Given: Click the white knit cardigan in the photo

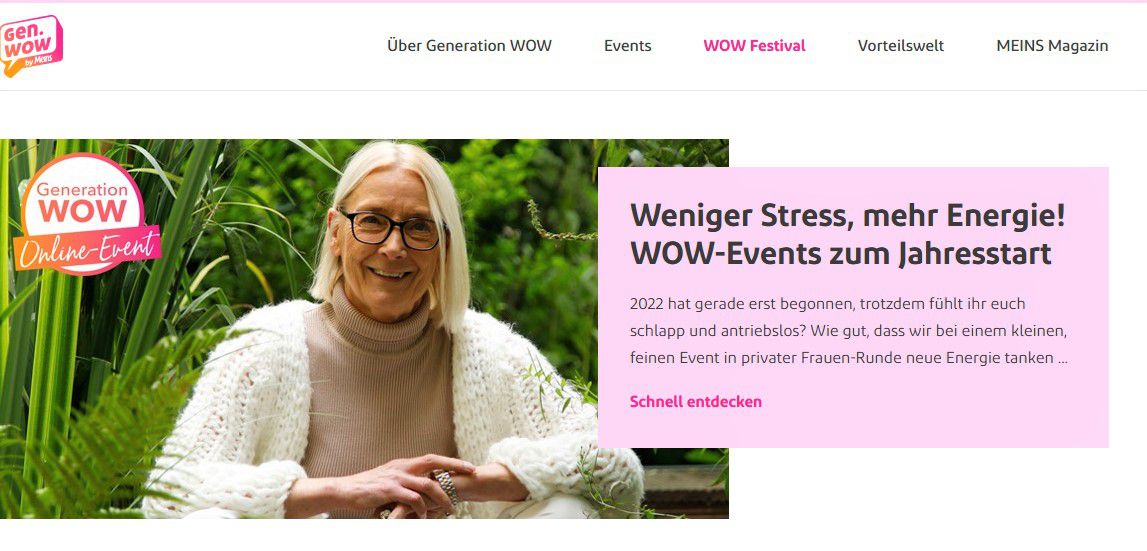Looking at the screenshot, I should point(241,410).
